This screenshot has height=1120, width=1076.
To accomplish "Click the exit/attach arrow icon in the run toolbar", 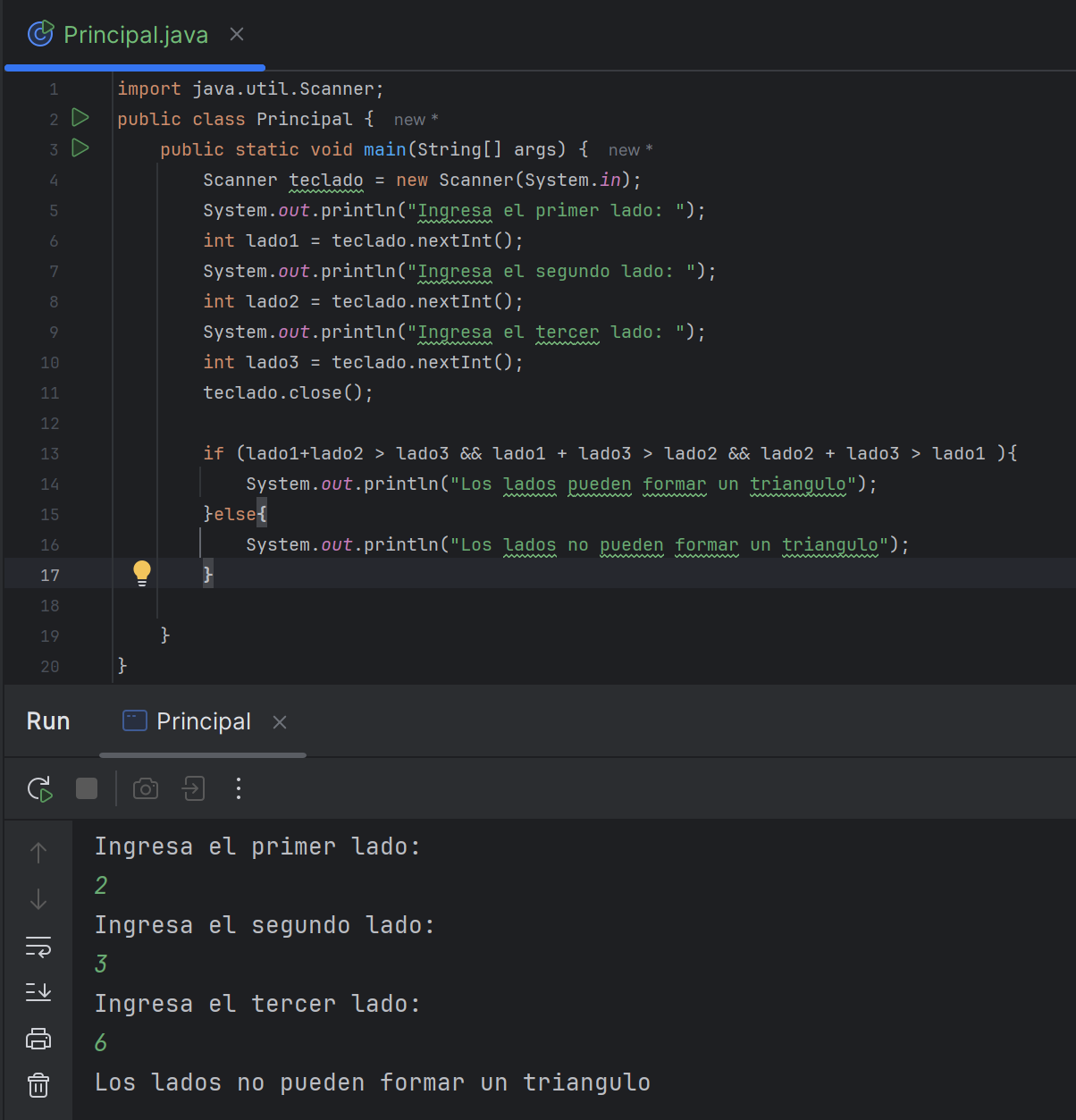I will (x=193, y=788).
